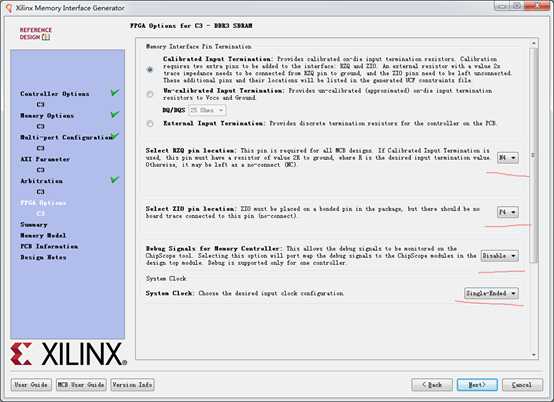Select Calibrated Input Termination radio button
Image resolution: width=554 pixels, height=402 pixels.
tap(150, 70)
